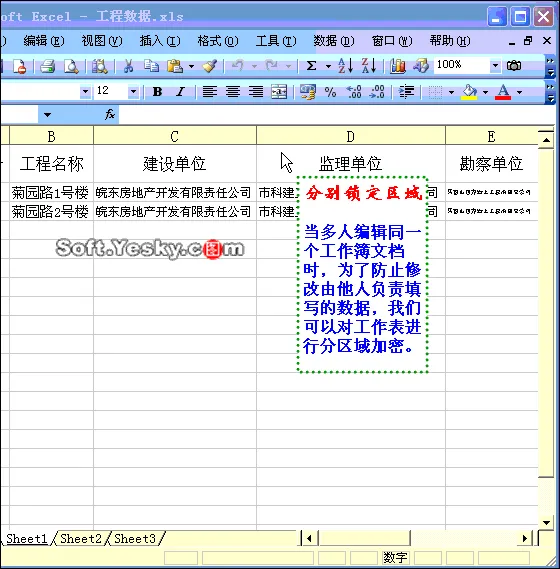Merge and center cells icon
Screen dimensions: 560x569
pos(279,92)
